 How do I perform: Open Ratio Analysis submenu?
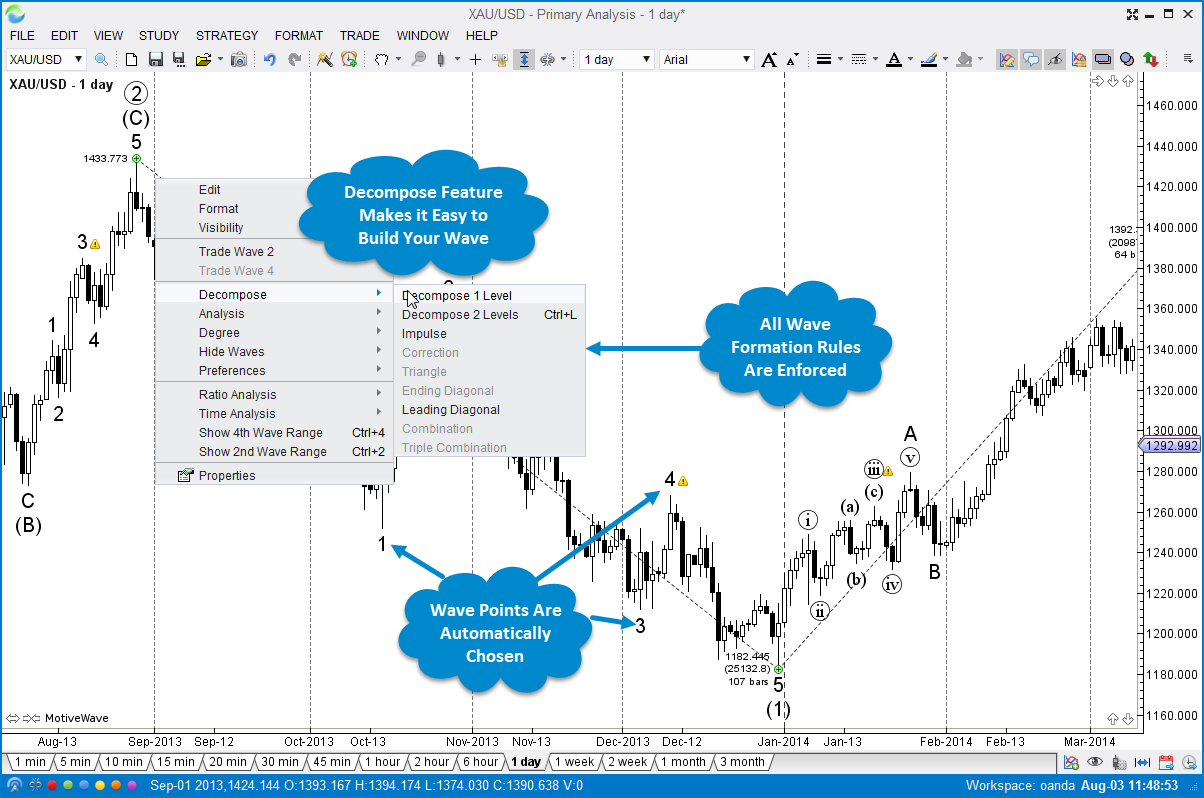274,395
